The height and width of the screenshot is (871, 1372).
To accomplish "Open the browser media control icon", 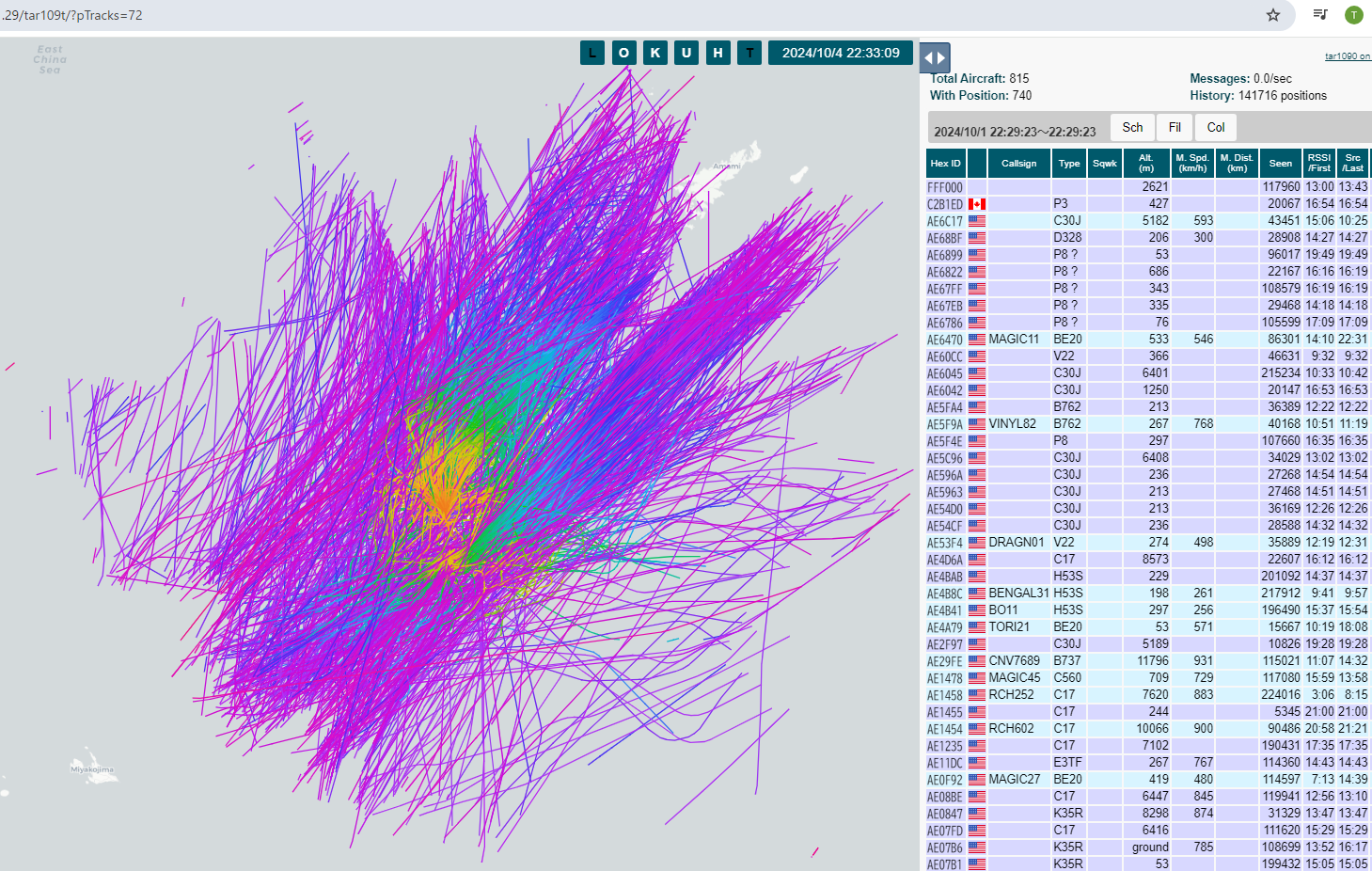I will [x=1320, y=15].
